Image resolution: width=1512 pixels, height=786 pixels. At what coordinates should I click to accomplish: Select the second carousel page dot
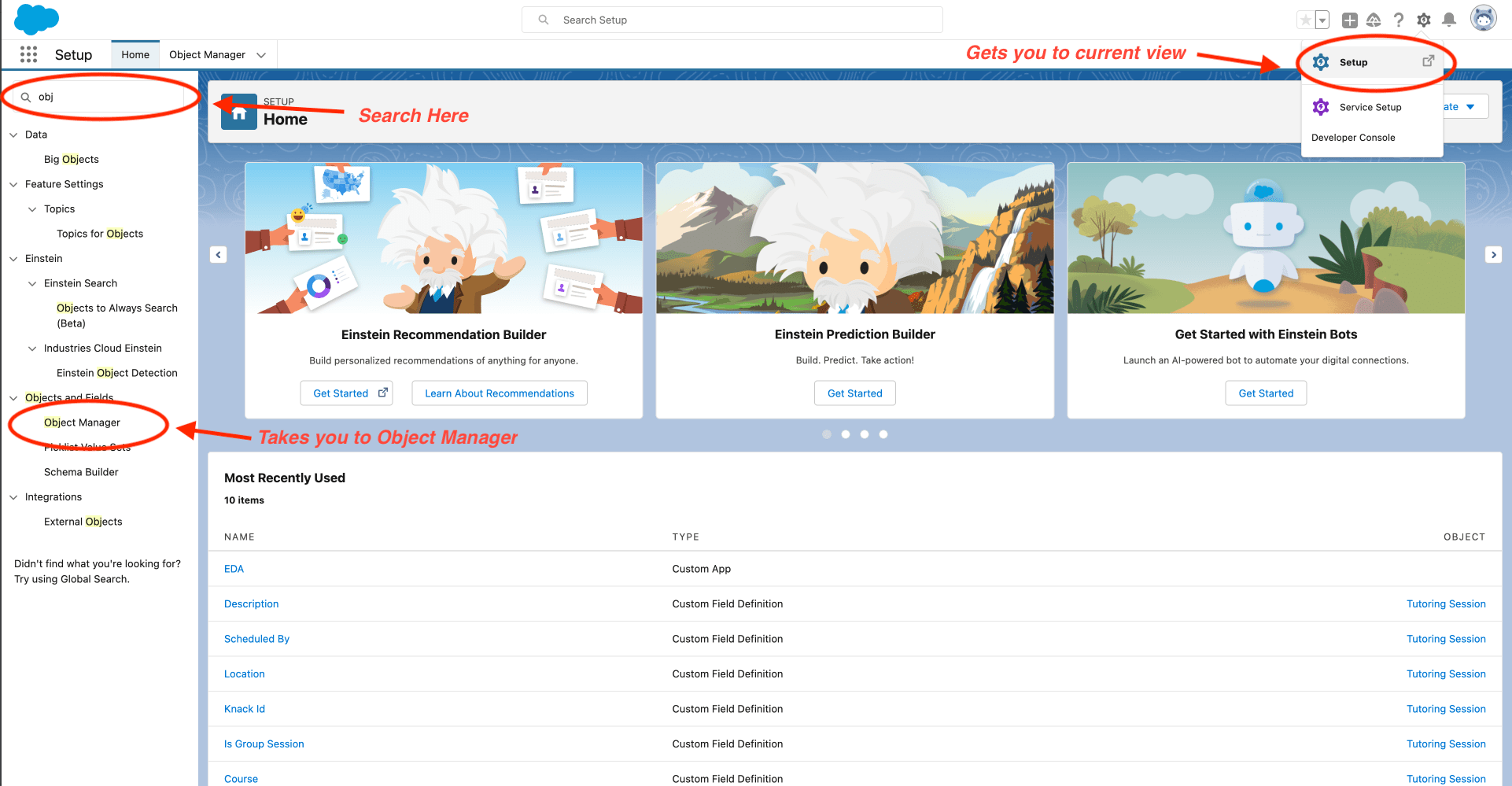point(846,434)
